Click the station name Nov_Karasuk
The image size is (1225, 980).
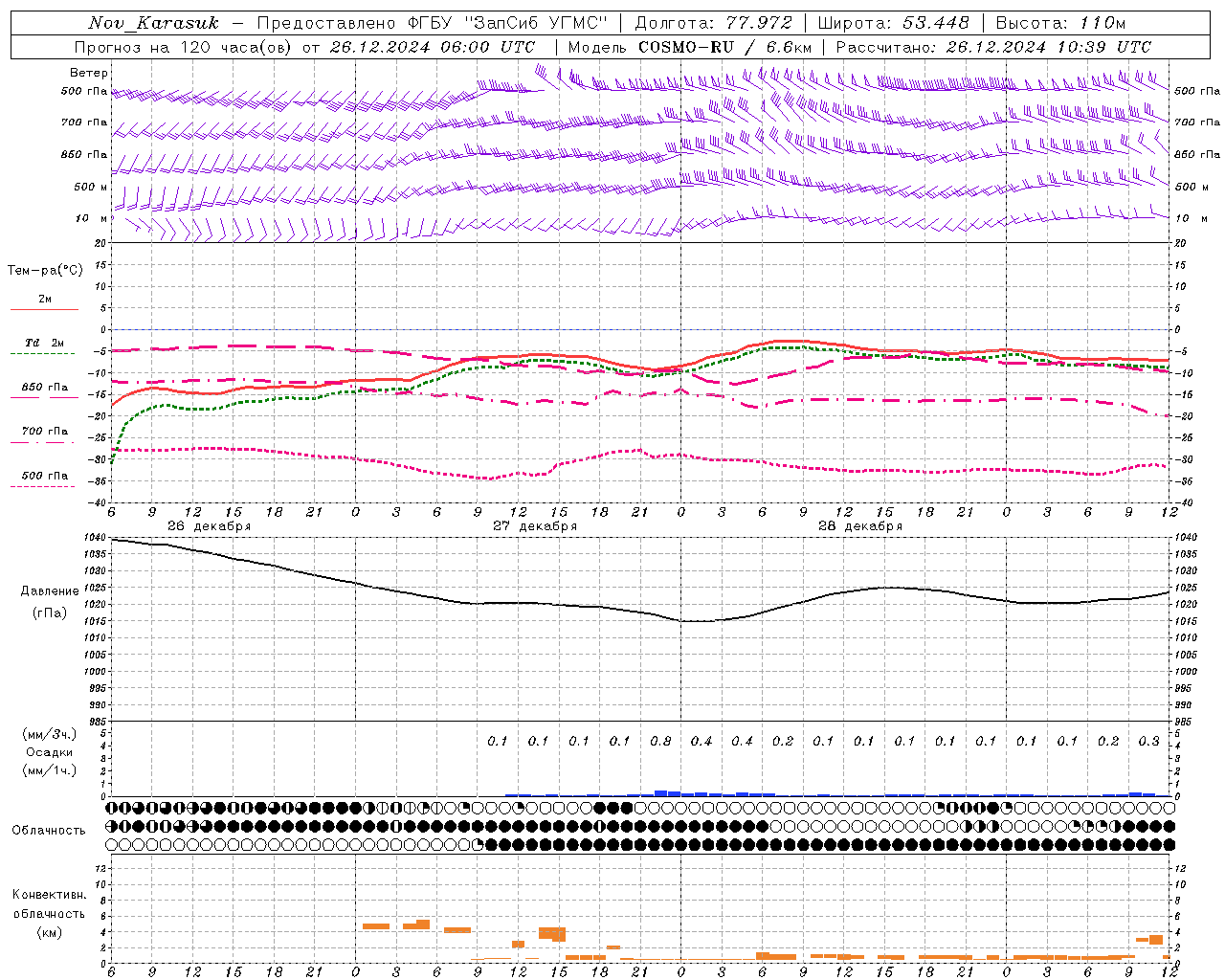click(x=153, y=23)
